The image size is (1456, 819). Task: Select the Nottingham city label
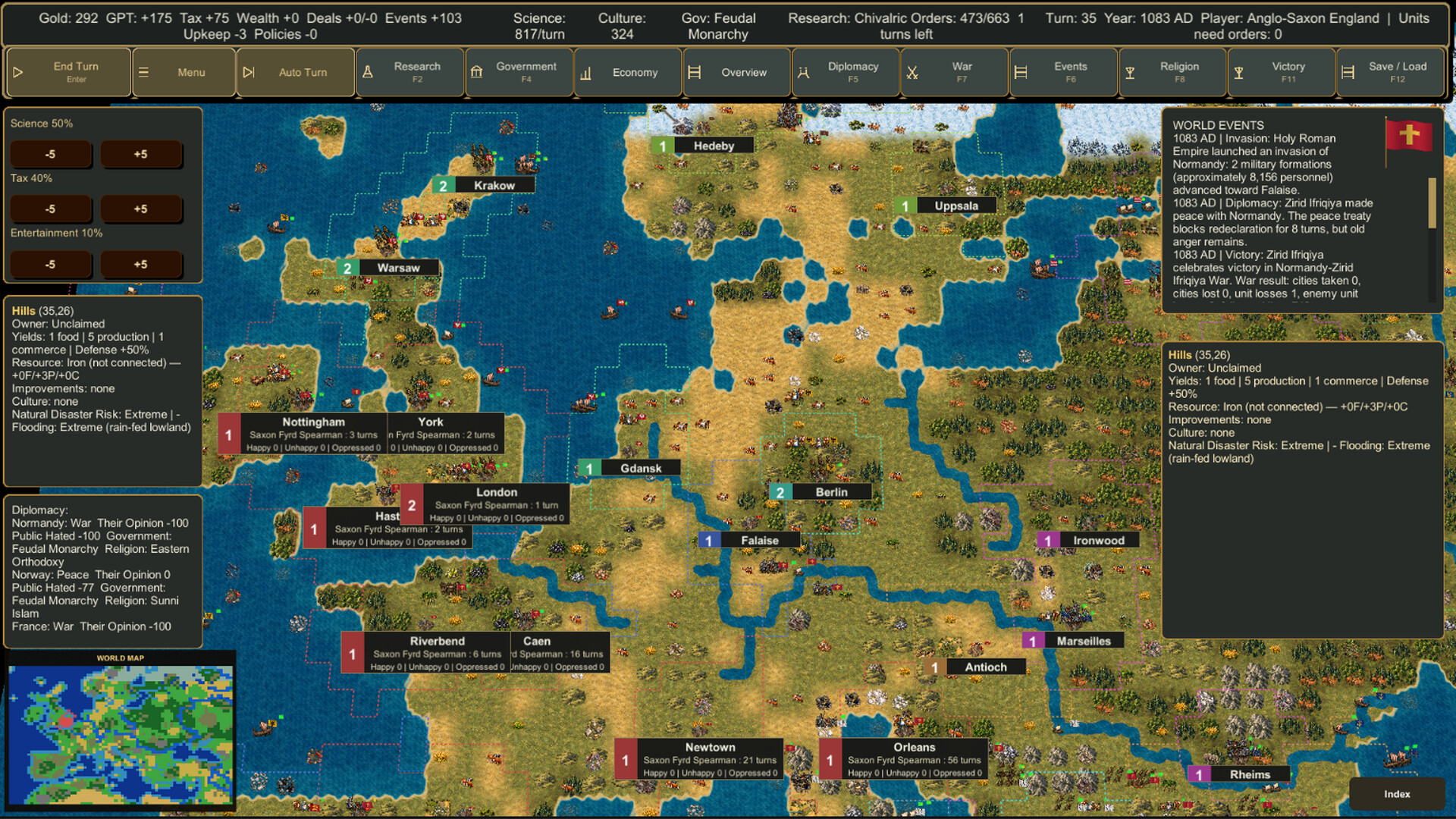pos(303,434)
